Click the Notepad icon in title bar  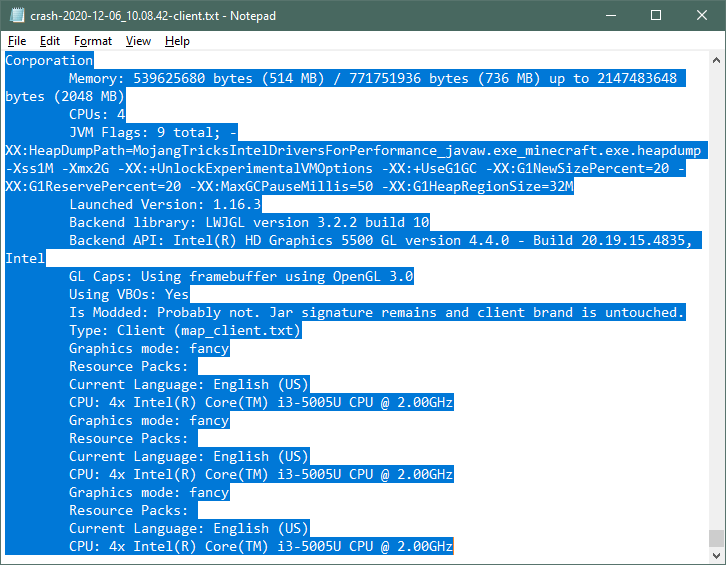(x=17, y=15)
